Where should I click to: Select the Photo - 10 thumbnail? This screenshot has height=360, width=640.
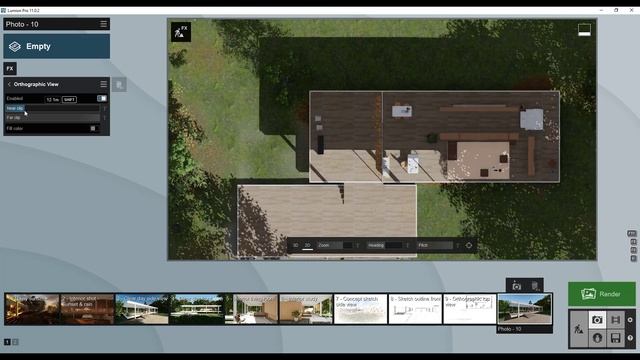point(524,309)
